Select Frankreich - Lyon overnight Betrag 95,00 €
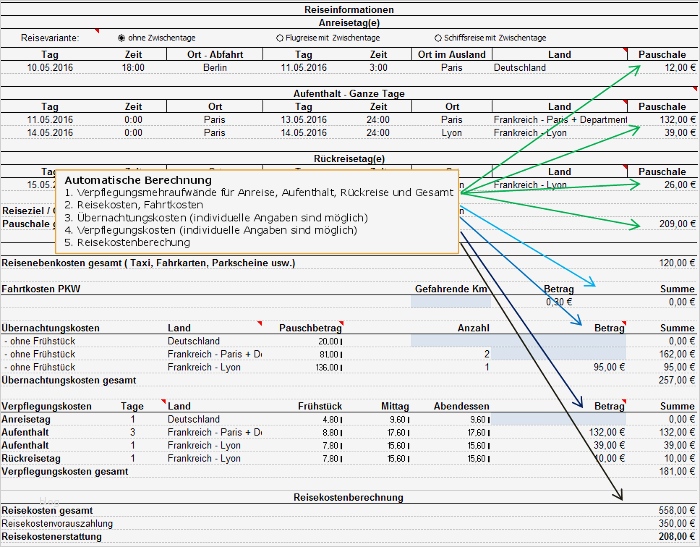This screenshot has width=700, height=547. (609, 367)
